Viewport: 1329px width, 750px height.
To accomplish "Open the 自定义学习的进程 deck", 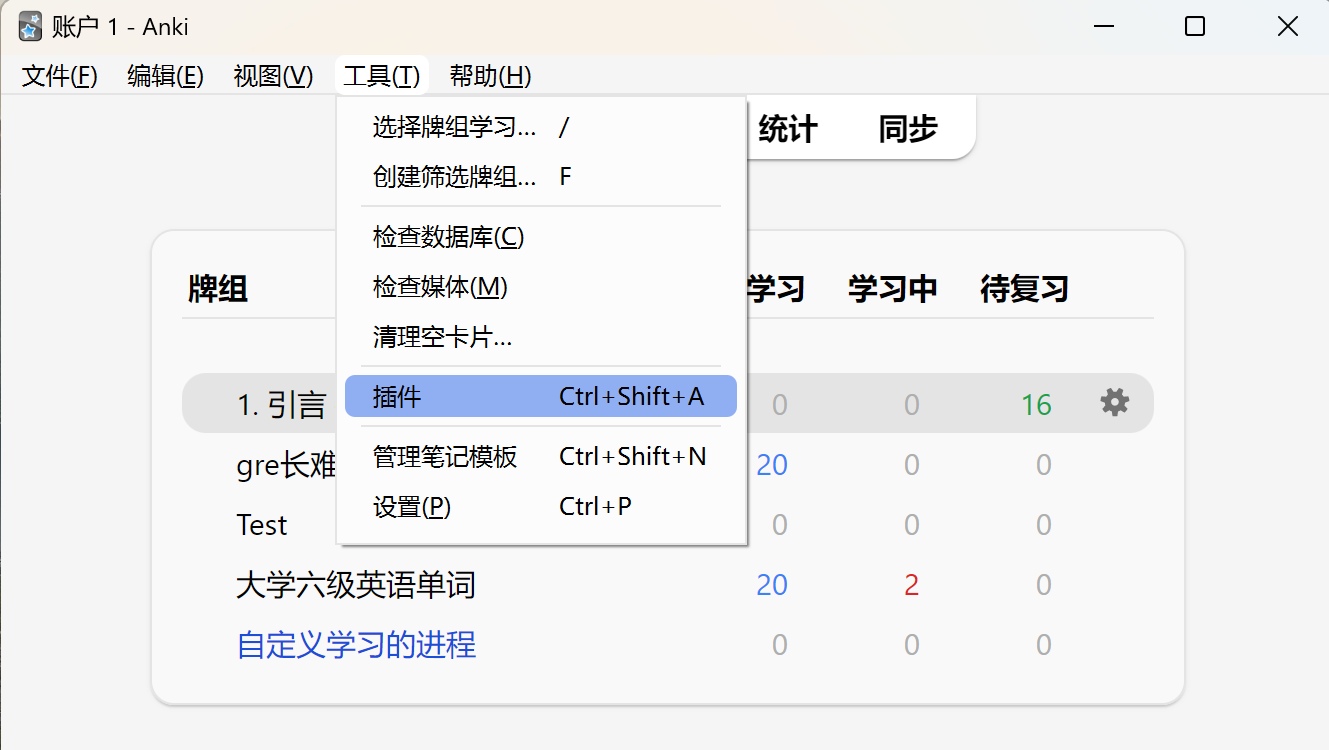I will tap(356, 645).
